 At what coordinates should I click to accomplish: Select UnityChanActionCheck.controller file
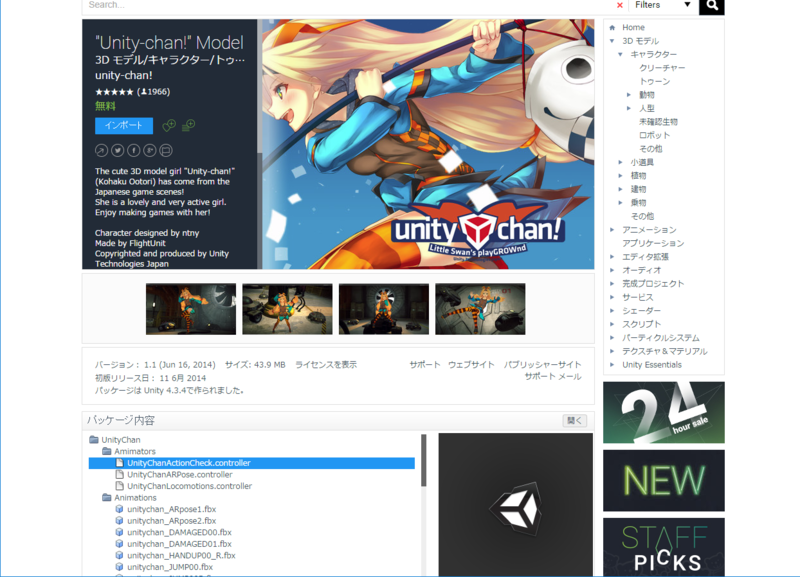point(252,463)
